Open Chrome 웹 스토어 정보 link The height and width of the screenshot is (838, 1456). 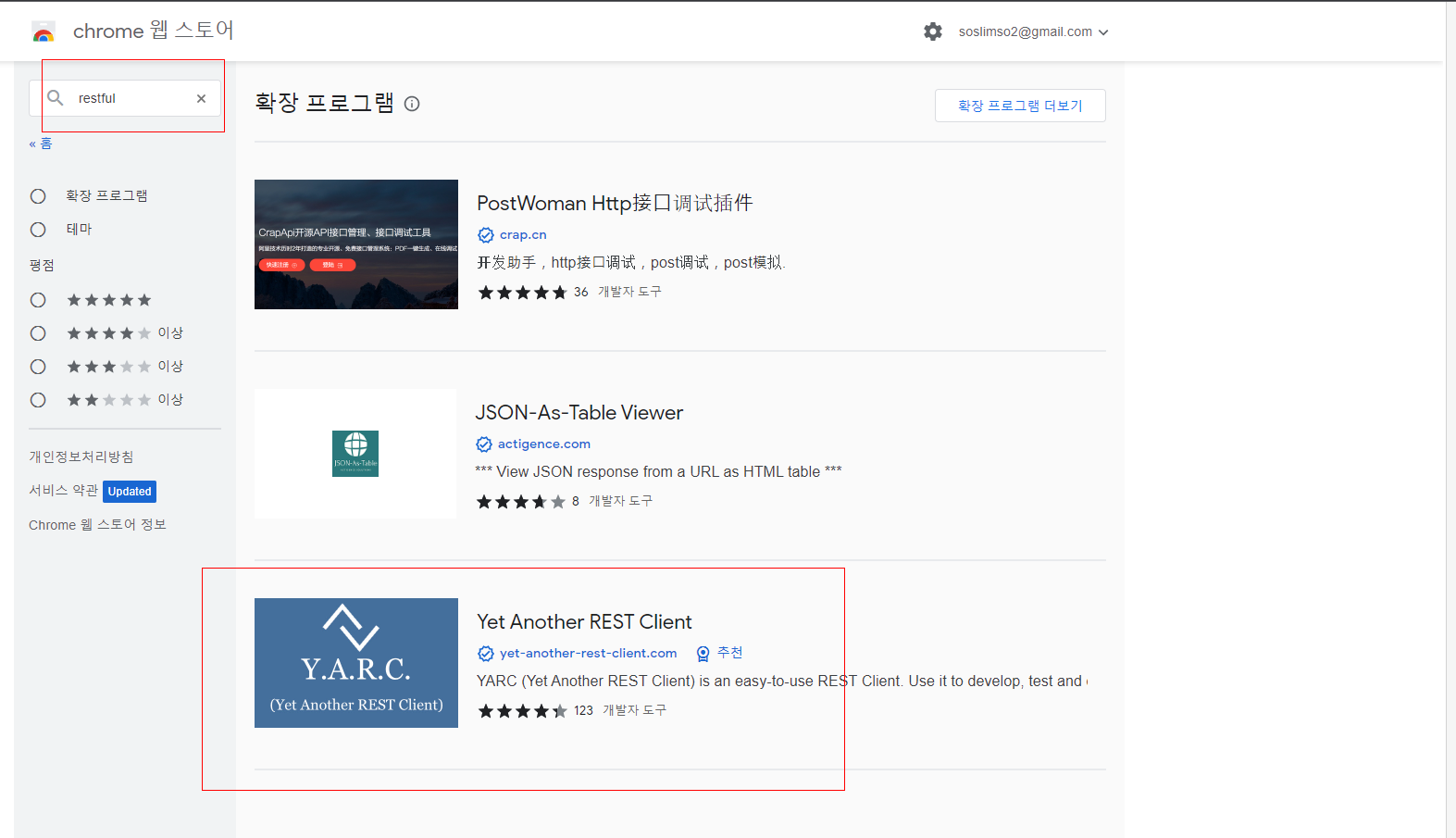(x=97, y=525)
